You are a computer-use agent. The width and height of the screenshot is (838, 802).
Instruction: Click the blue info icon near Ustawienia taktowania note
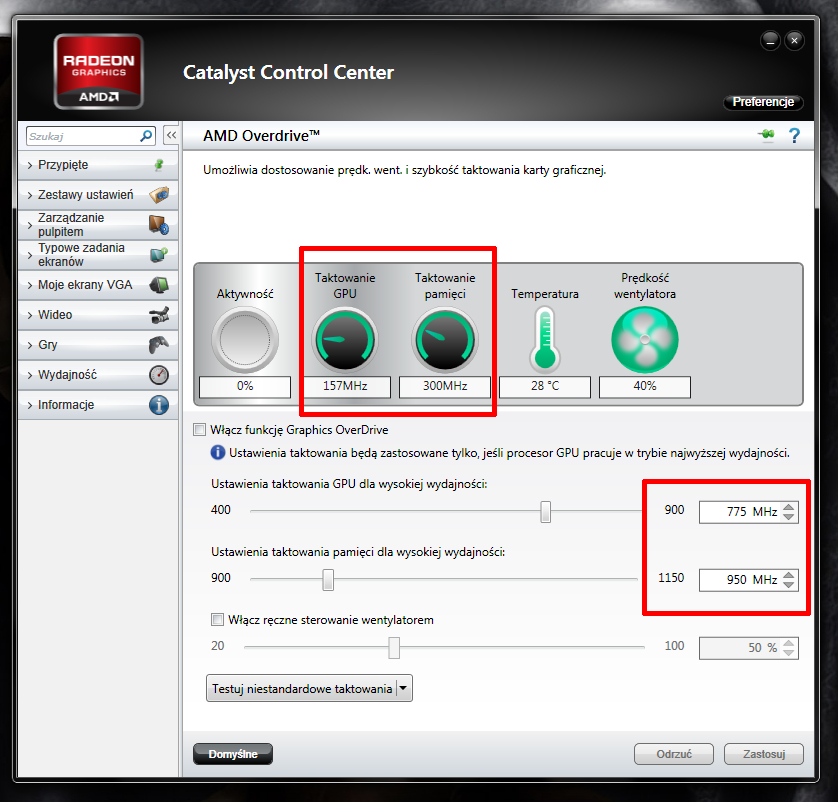218,453
